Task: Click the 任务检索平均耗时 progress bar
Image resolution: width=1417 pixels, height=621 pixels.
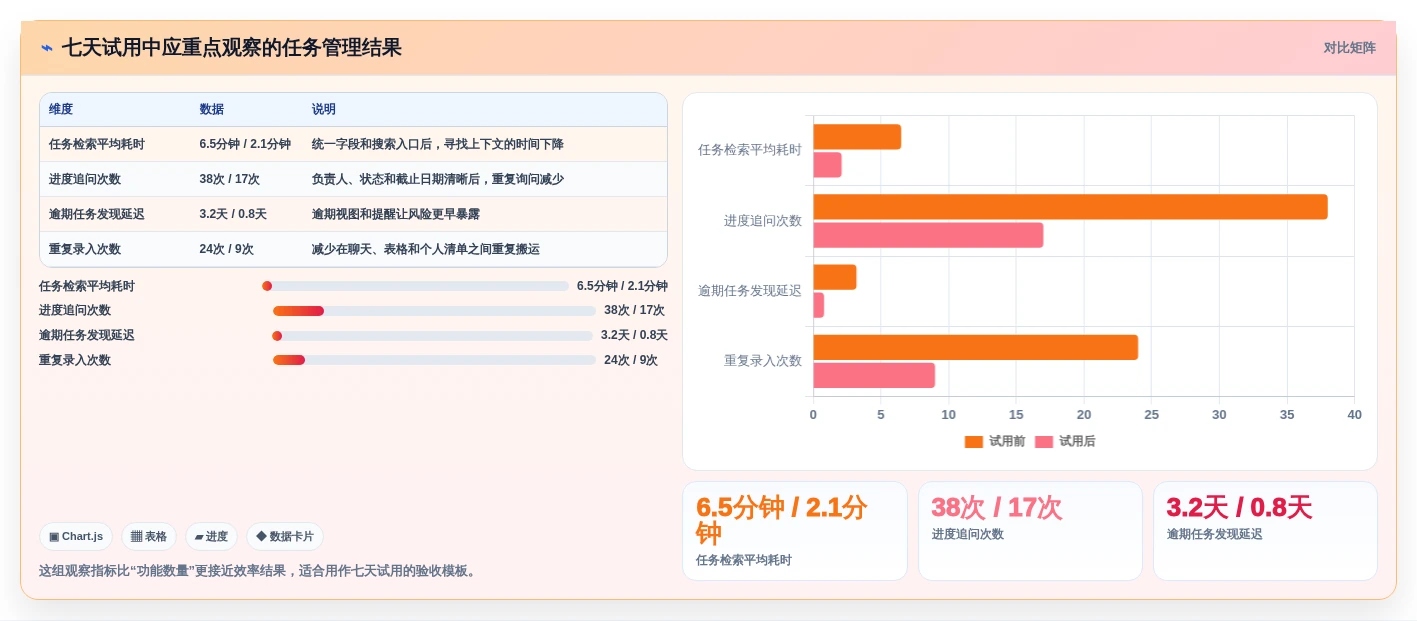Action: tap(415, 286)
